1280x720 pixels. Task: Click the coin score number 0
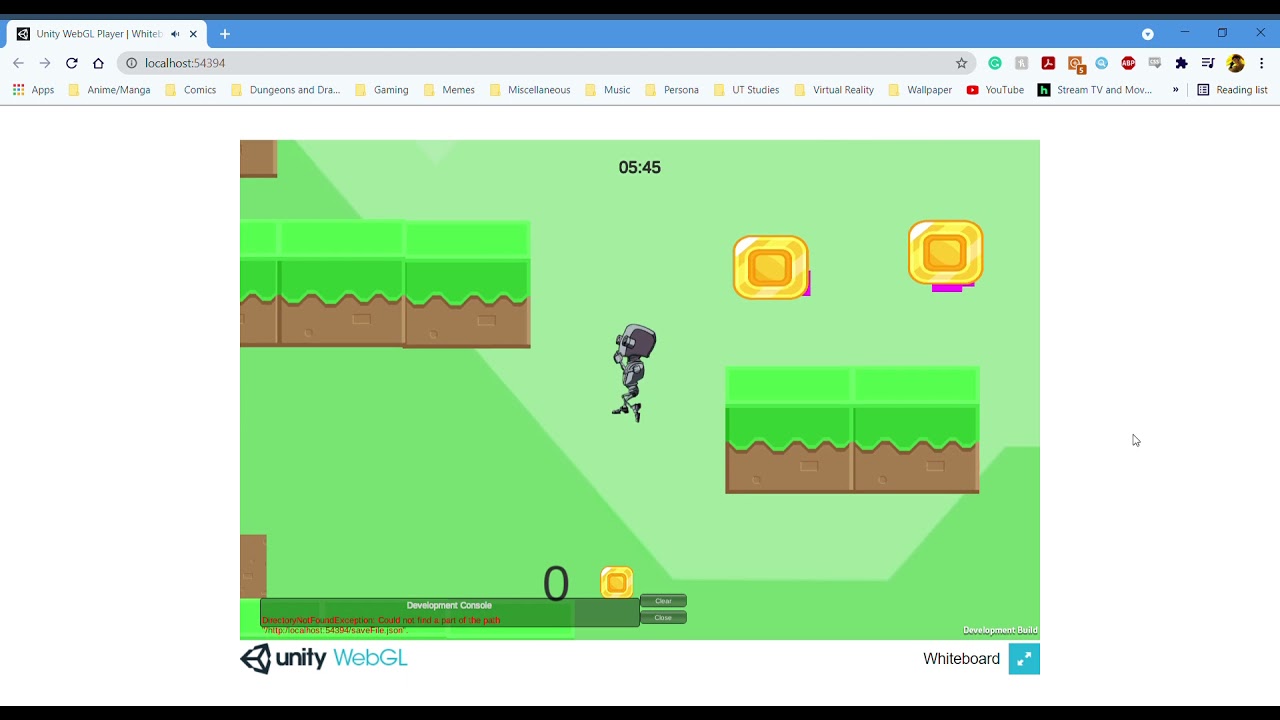[556, 584]
